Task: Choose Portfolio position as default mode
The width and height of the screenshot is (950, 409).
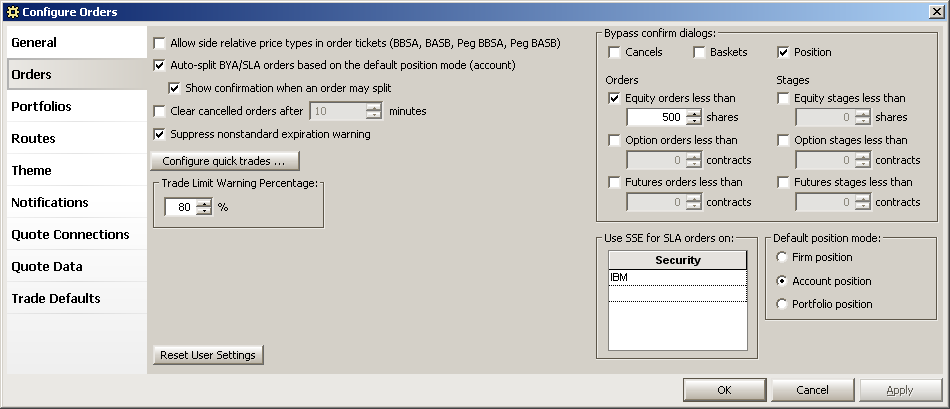Action: pyautogui.click(x=782, y=304)
